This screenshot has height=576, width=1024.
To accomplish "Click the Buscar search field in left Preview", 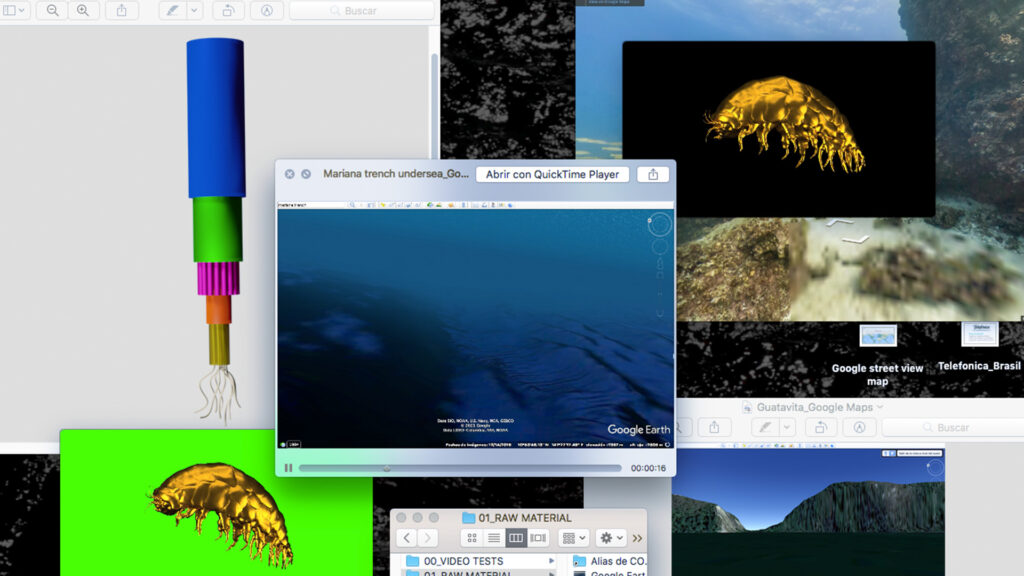I will [x=362, y=10].
